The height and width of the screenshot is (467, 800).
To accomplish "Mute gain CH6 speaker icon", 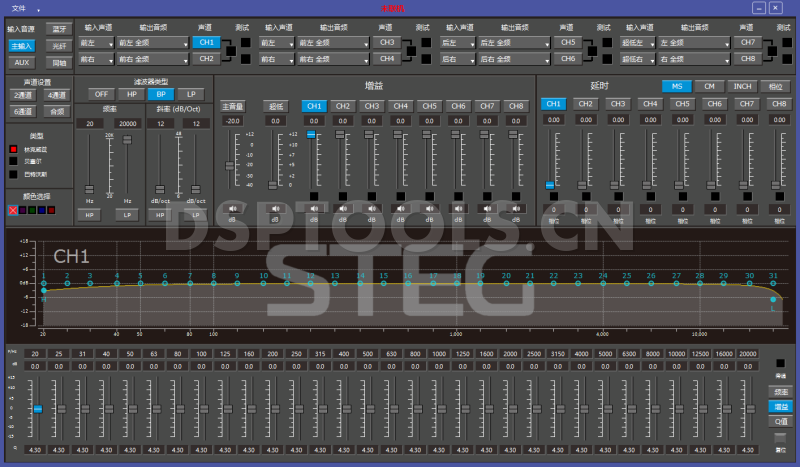I will click(x=458, y=209).
